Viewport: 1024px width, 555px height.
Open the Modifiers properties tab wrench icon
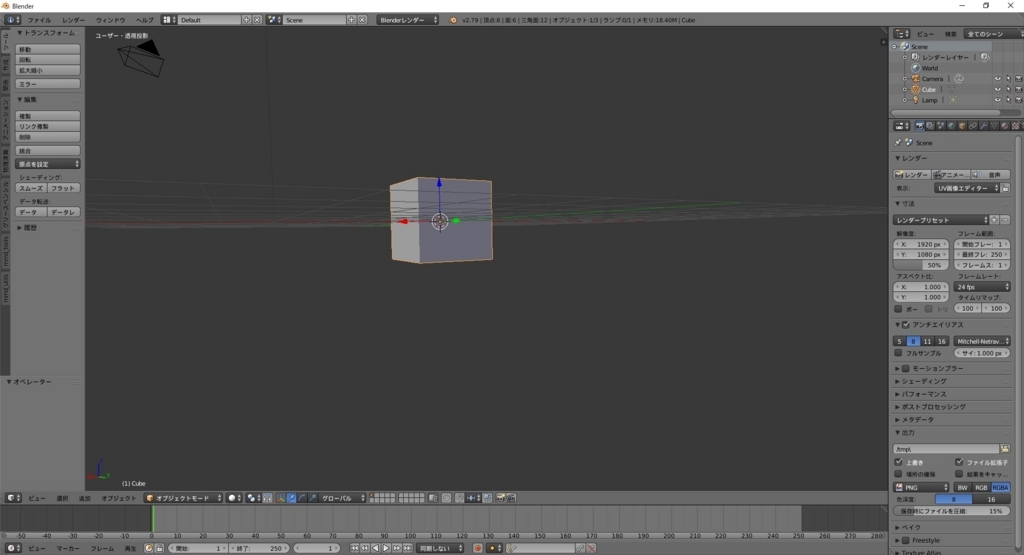(x=984, y=126)
